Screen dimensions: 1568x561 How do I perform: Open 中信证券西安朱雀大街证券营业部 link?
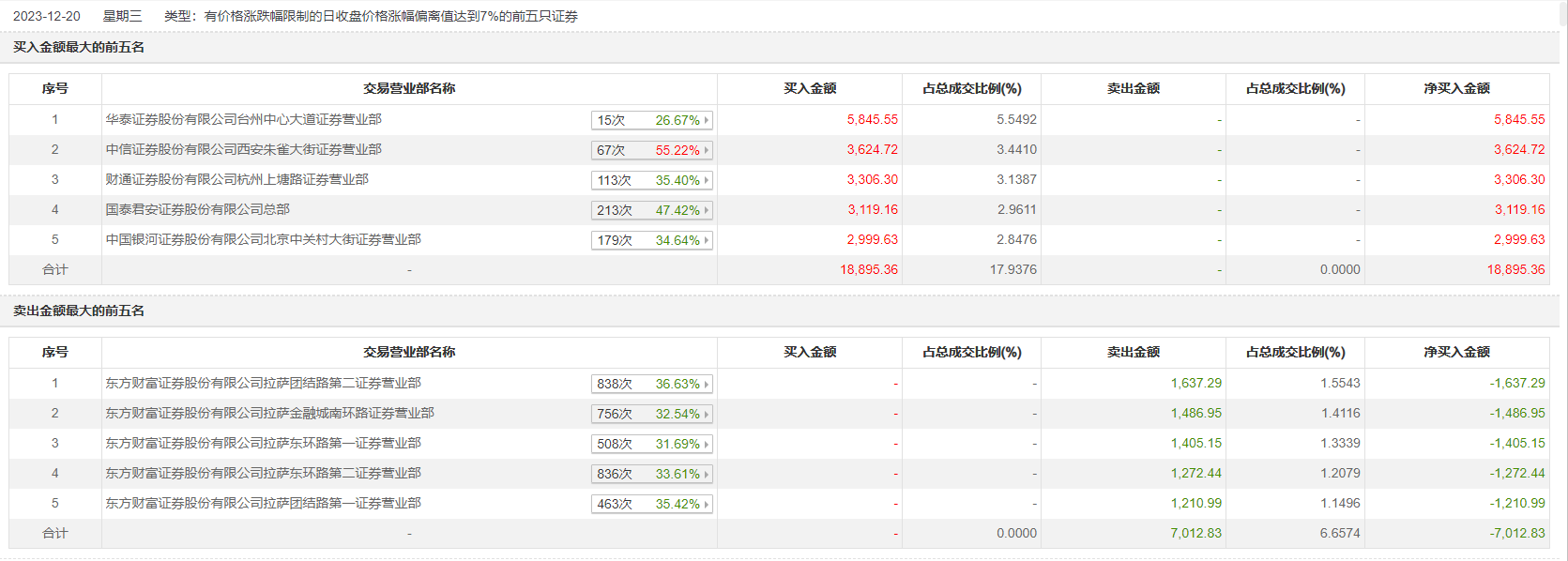(243, 150)
